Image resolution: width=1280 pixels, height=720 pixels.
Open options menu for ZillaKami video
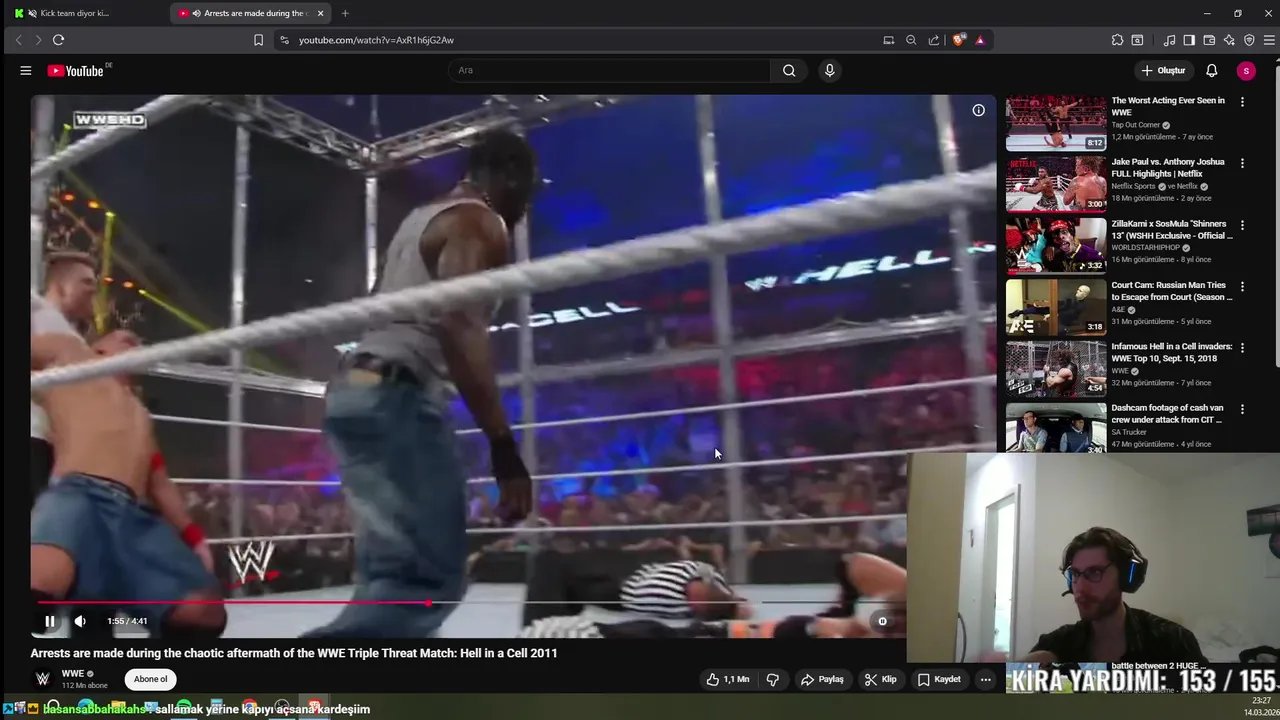pos(1242,225)
